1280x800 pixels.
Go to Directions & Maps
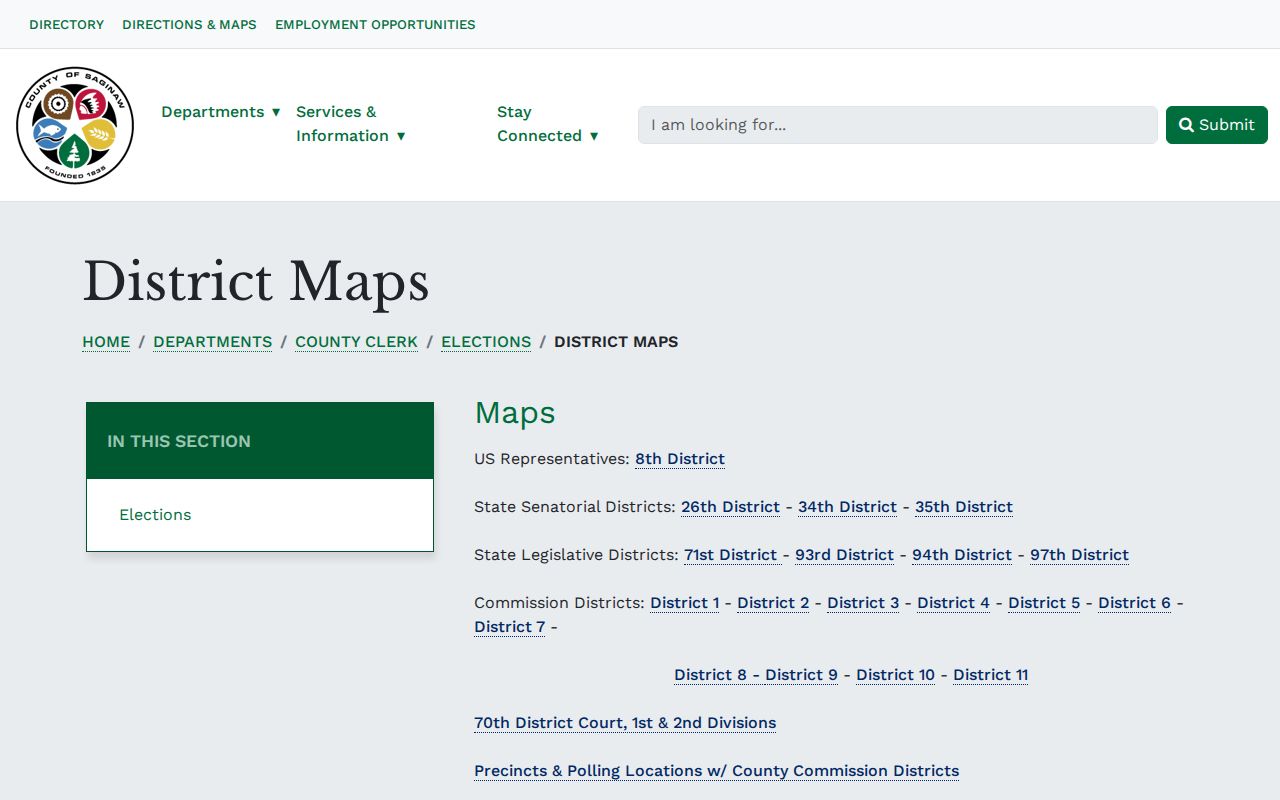tap(189, 24)
